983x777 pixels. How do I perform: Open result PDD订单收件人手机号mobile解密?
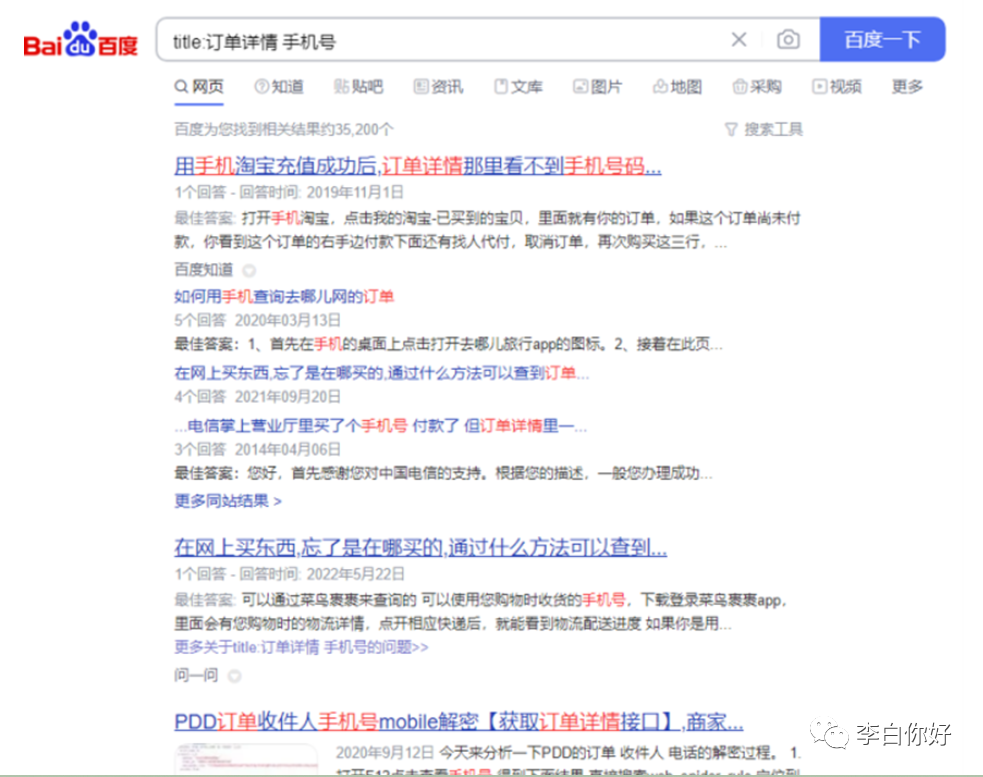pyautogui.click(x=459, y=722)
